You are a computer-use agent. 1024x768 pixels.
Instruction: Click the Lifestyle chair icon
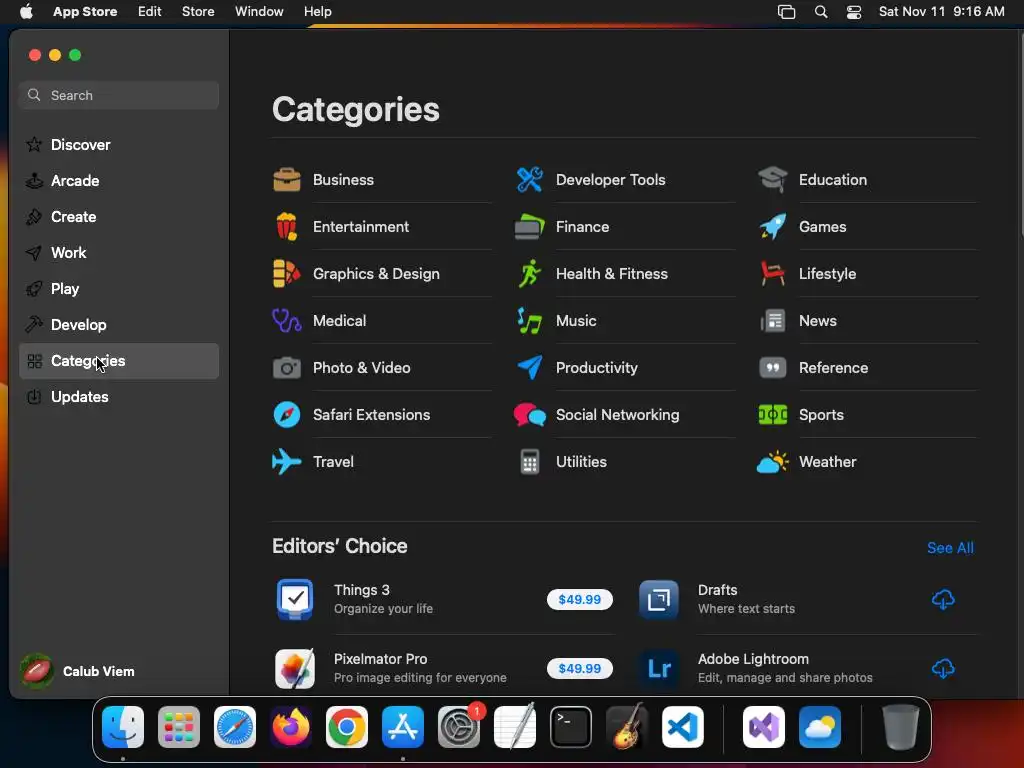(772, 274)
